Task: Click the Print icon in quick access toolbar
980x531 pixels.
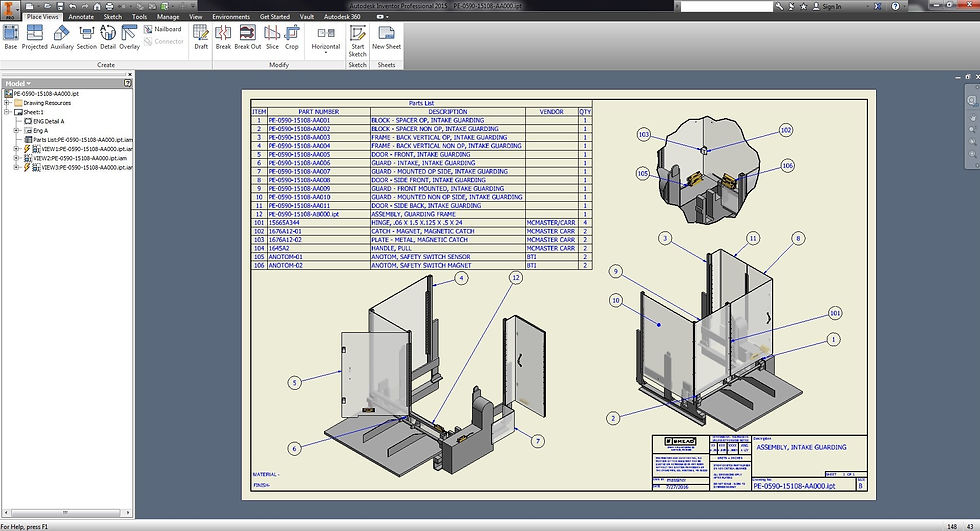Action: pyautogui.click(x=109, y=6)
